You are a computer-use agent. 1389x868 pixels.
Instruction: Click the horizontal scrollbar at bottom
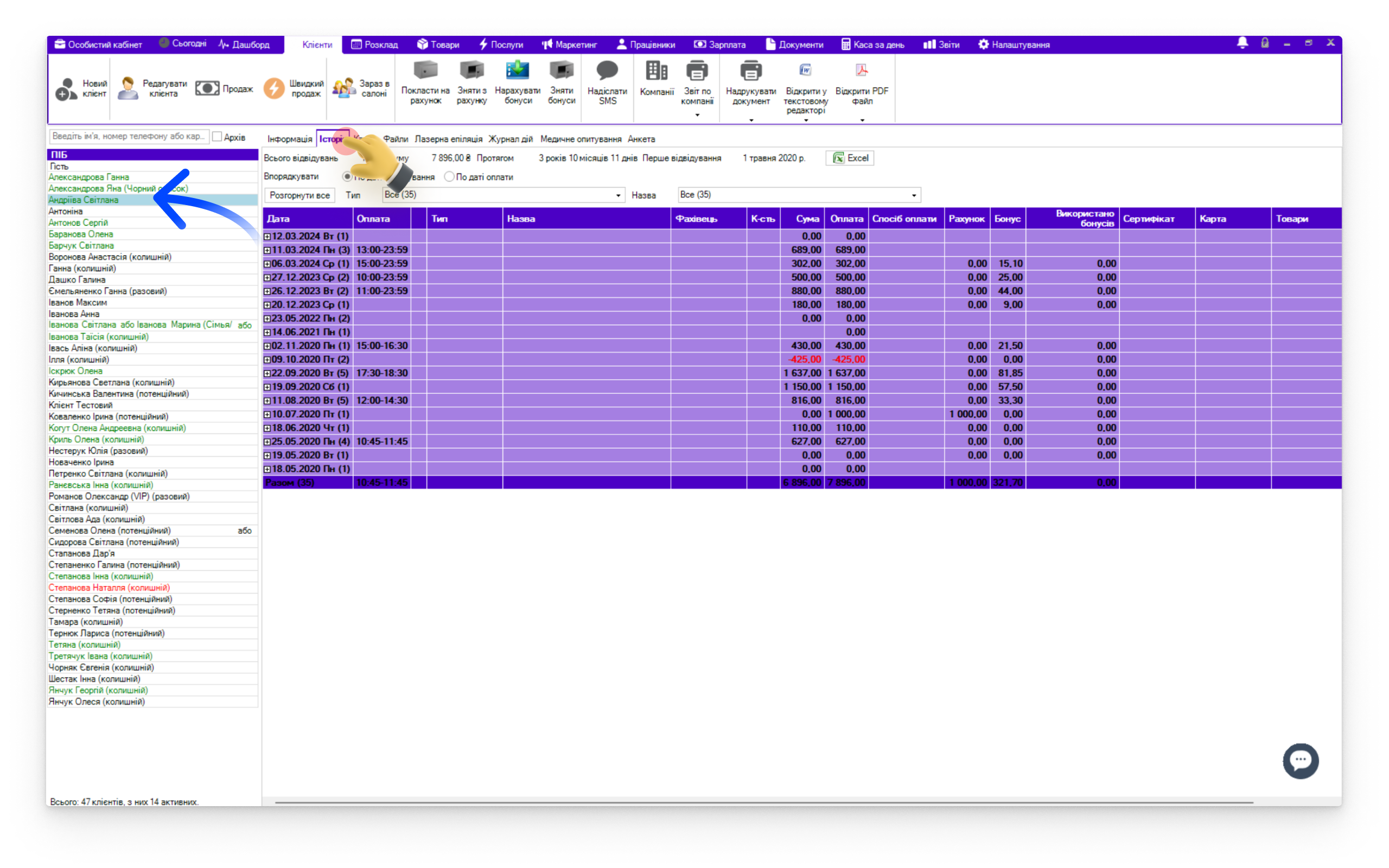[763, 802]
